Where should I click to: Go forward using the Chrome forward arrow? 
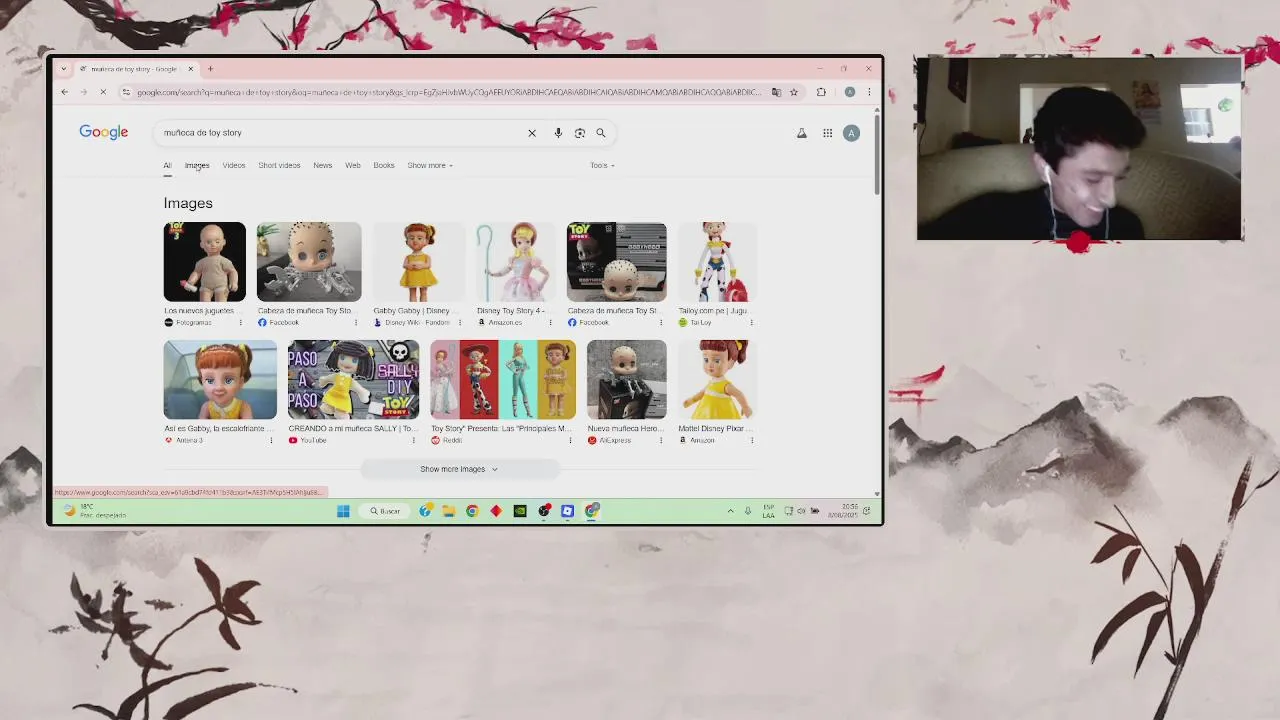pos(83,92)
